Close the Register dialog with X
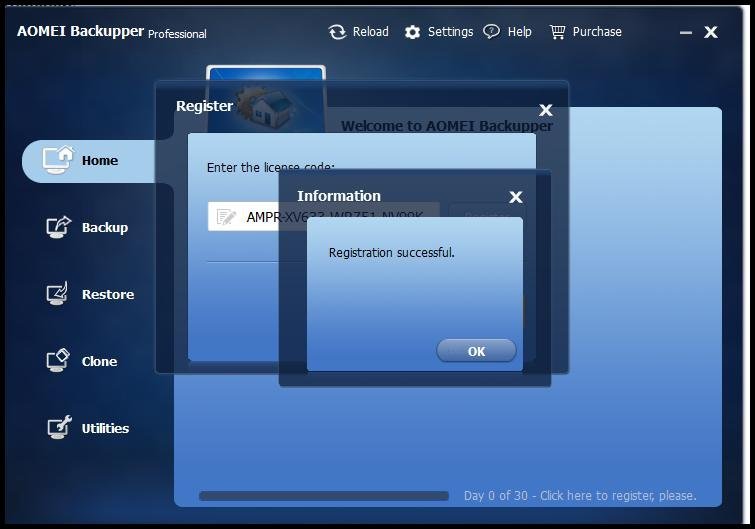 click(x=546, y=110)
